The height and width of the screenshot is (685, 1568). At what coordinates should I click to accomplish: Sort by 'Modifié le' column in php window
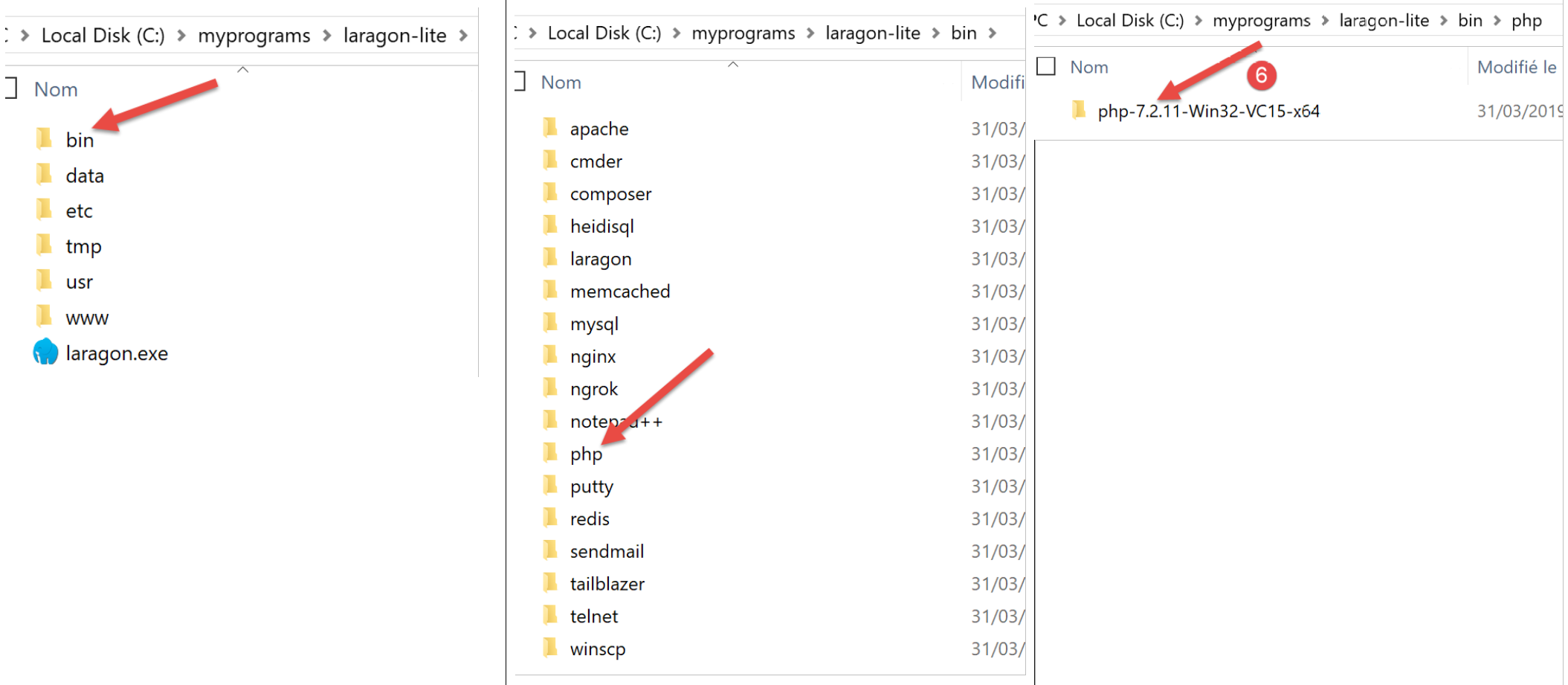pyautogui.click(x=1516, y=67)
